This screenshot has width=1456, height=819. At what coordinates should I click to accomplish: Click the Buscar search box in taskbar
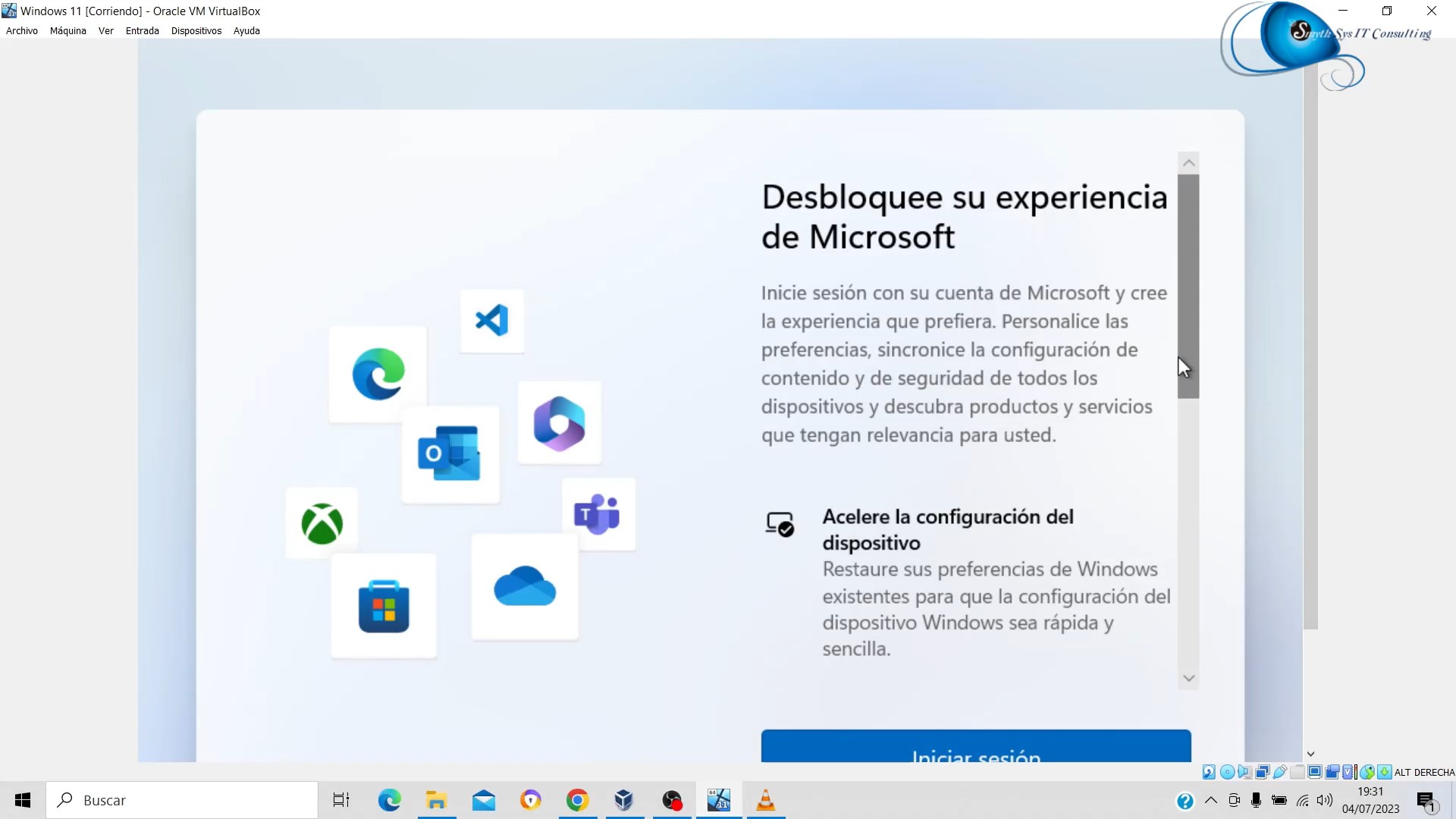182,800
